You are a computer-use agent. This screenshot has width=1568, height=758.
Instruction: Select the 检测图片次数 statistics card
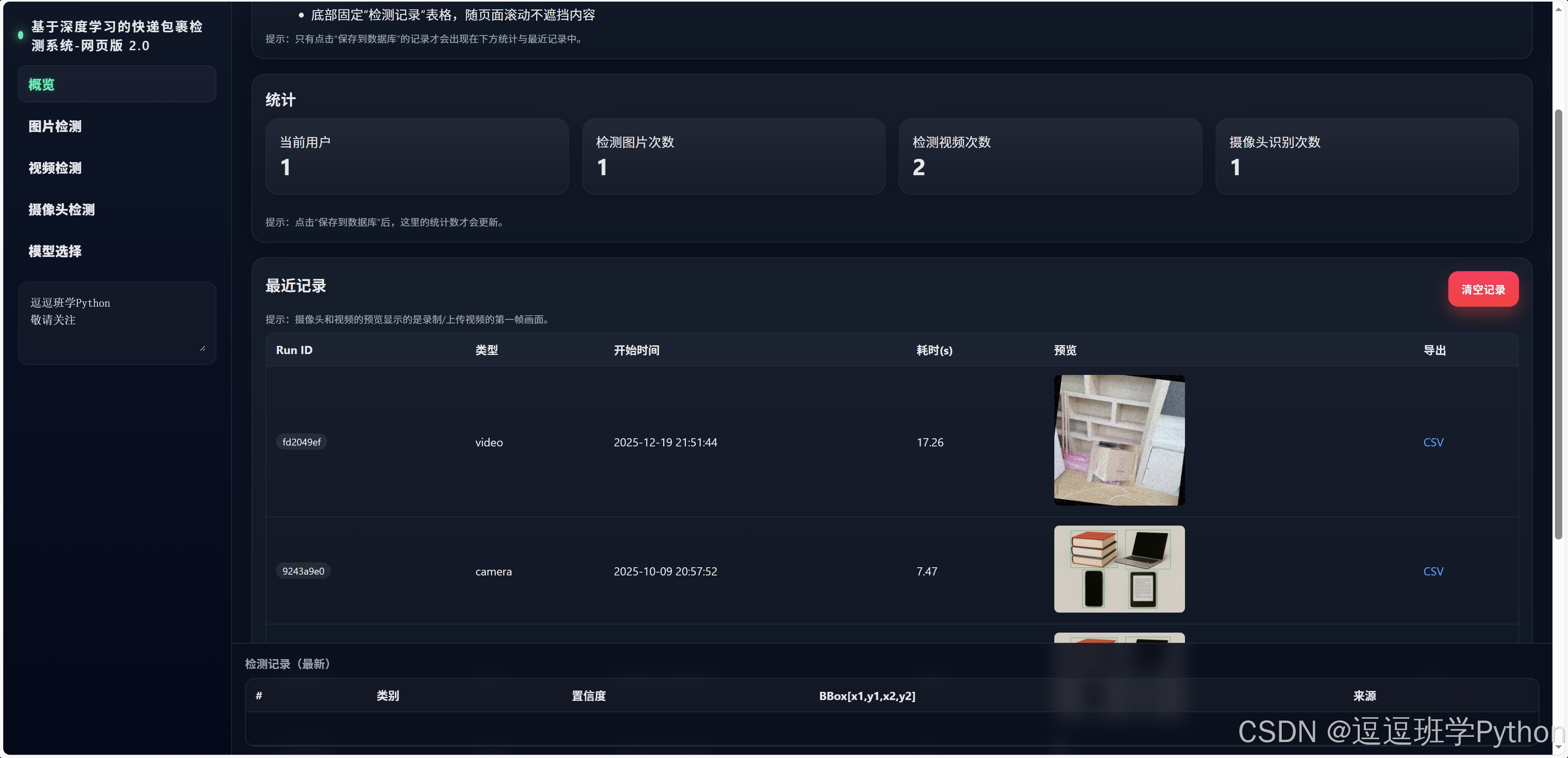(x=733, y=156)
